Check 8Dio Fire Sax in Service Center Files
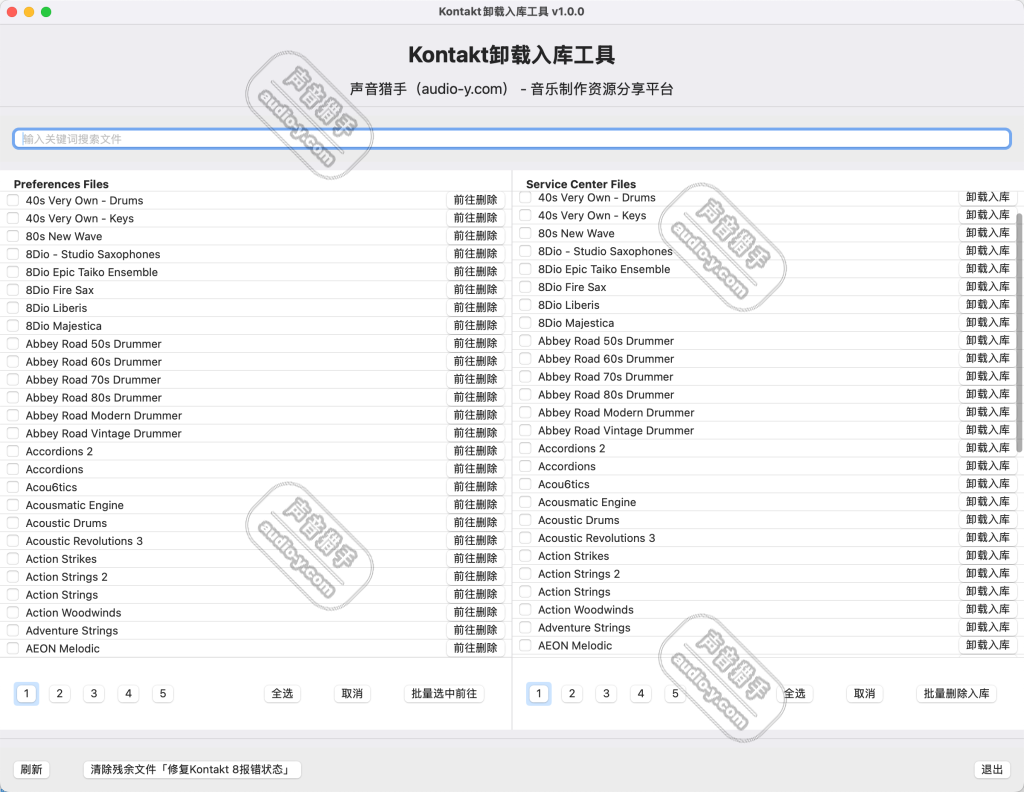1024x792 pixels. click(x=525, y=287)
